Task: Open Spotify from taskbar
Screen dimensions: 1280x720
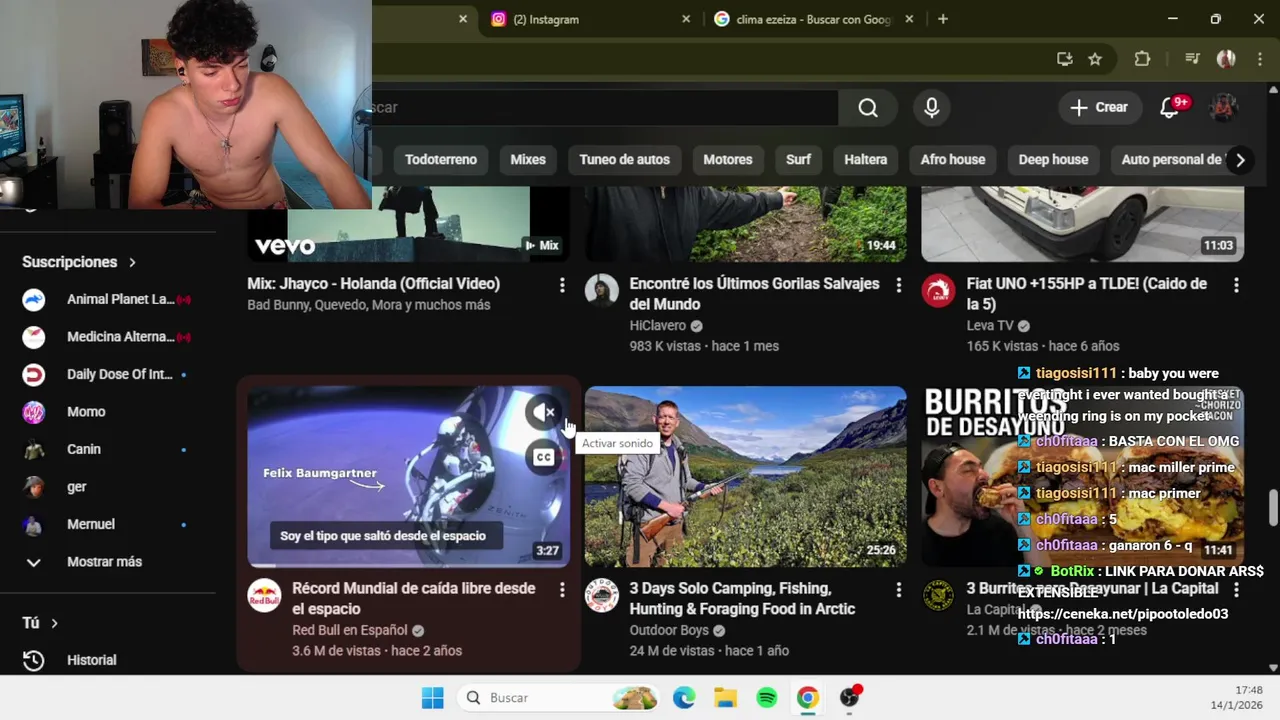Action: pyautogui.click(x=767, y=698)
